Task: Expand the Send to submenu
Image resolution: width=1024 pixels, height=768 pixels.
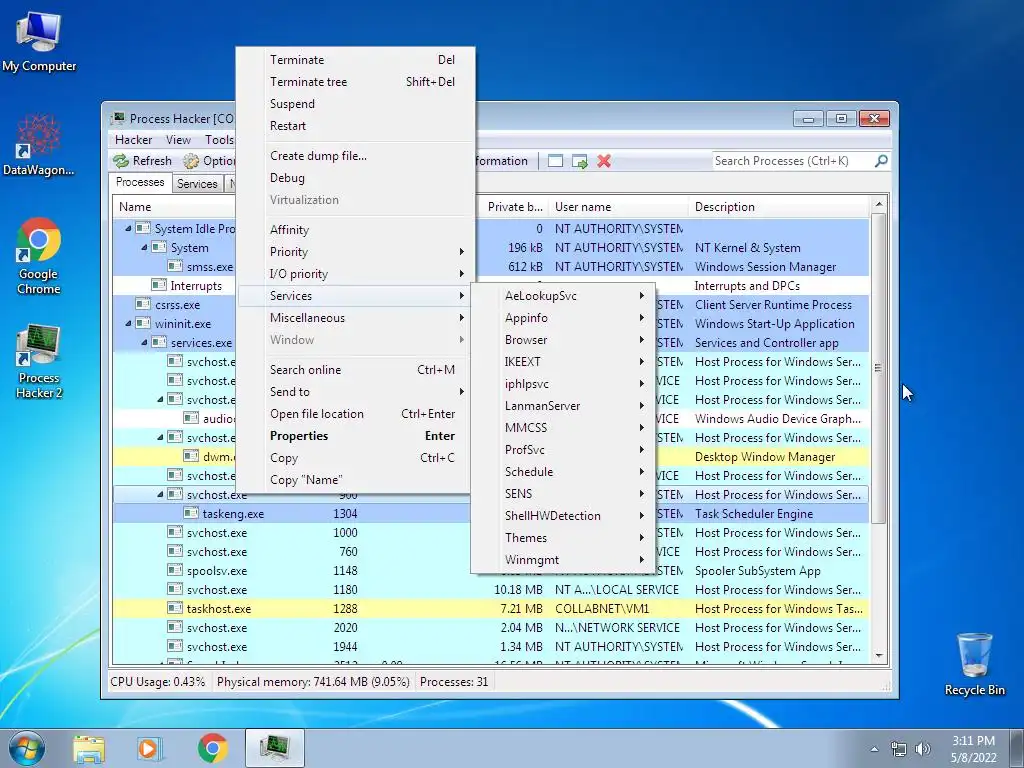Action: point(353,392)
